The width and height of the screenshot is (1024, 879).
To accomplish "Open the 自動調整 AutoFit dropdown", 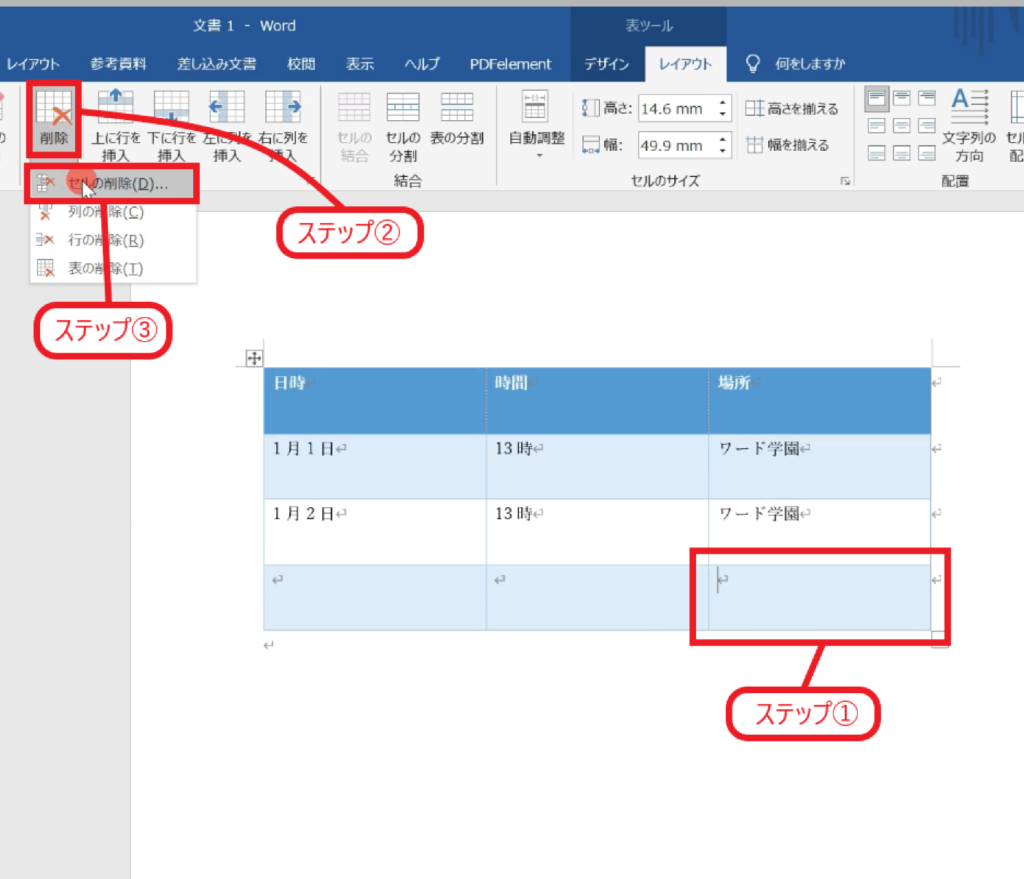I will pyautogui.click(x=537, y=124).
